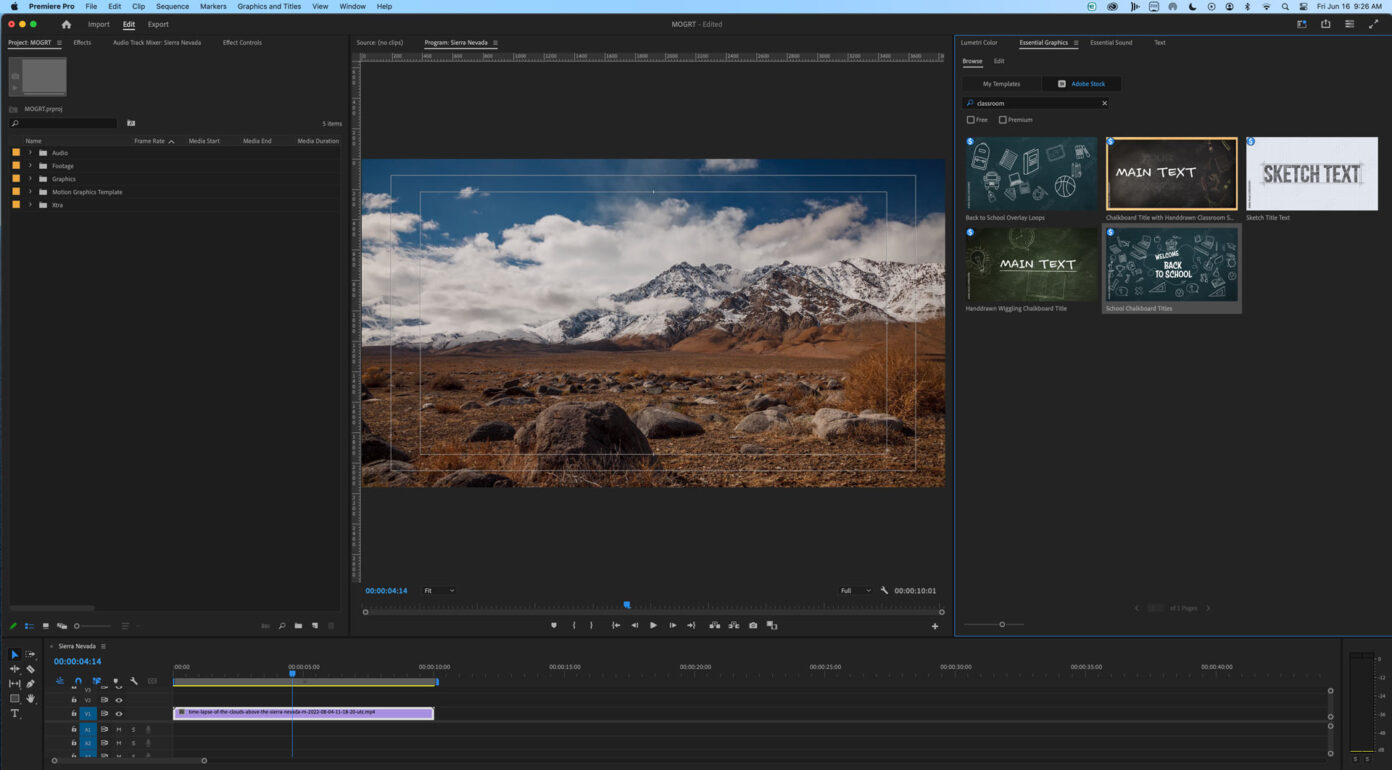Switch to the Essential Sound panel tab
Screen dimensions: 1392x770
[1110, 42]
